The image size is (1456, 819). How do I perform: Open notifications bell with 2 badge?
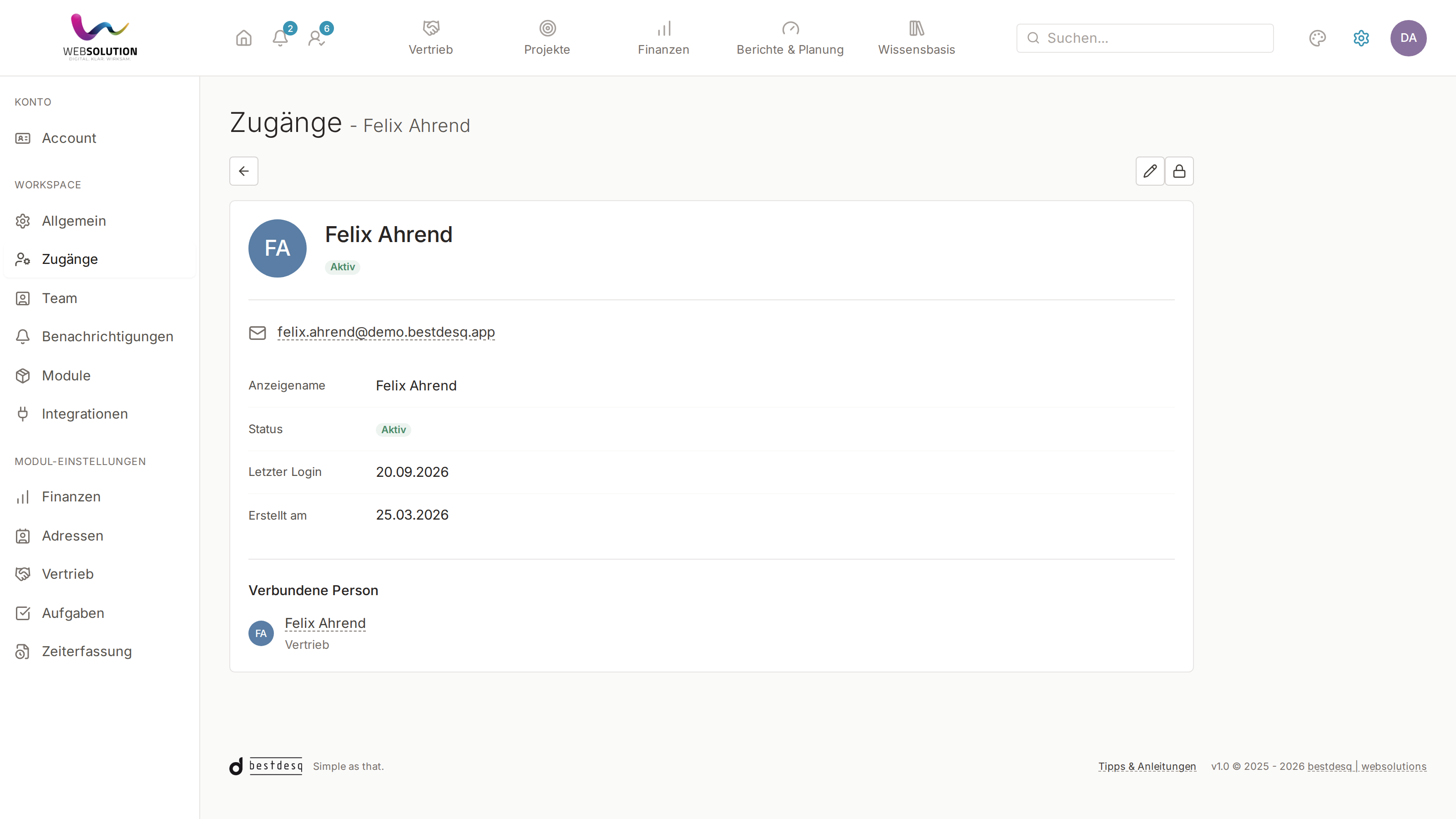pos(280,38)
